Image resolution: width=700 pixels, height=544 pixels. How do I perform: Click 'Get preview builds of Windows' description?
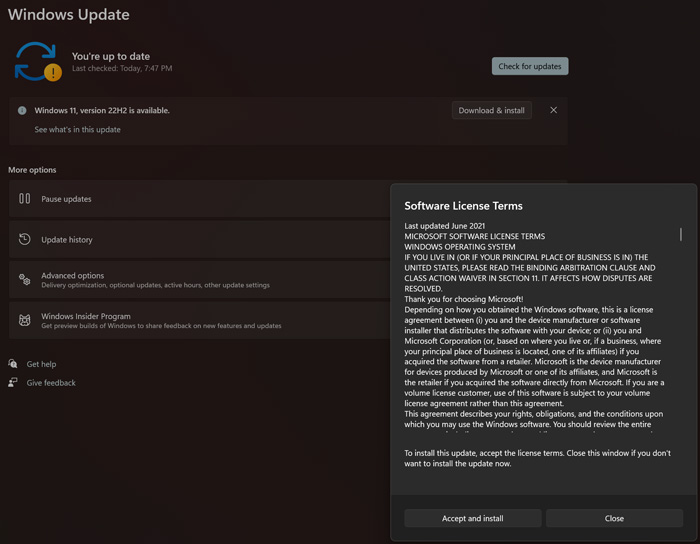161,326
